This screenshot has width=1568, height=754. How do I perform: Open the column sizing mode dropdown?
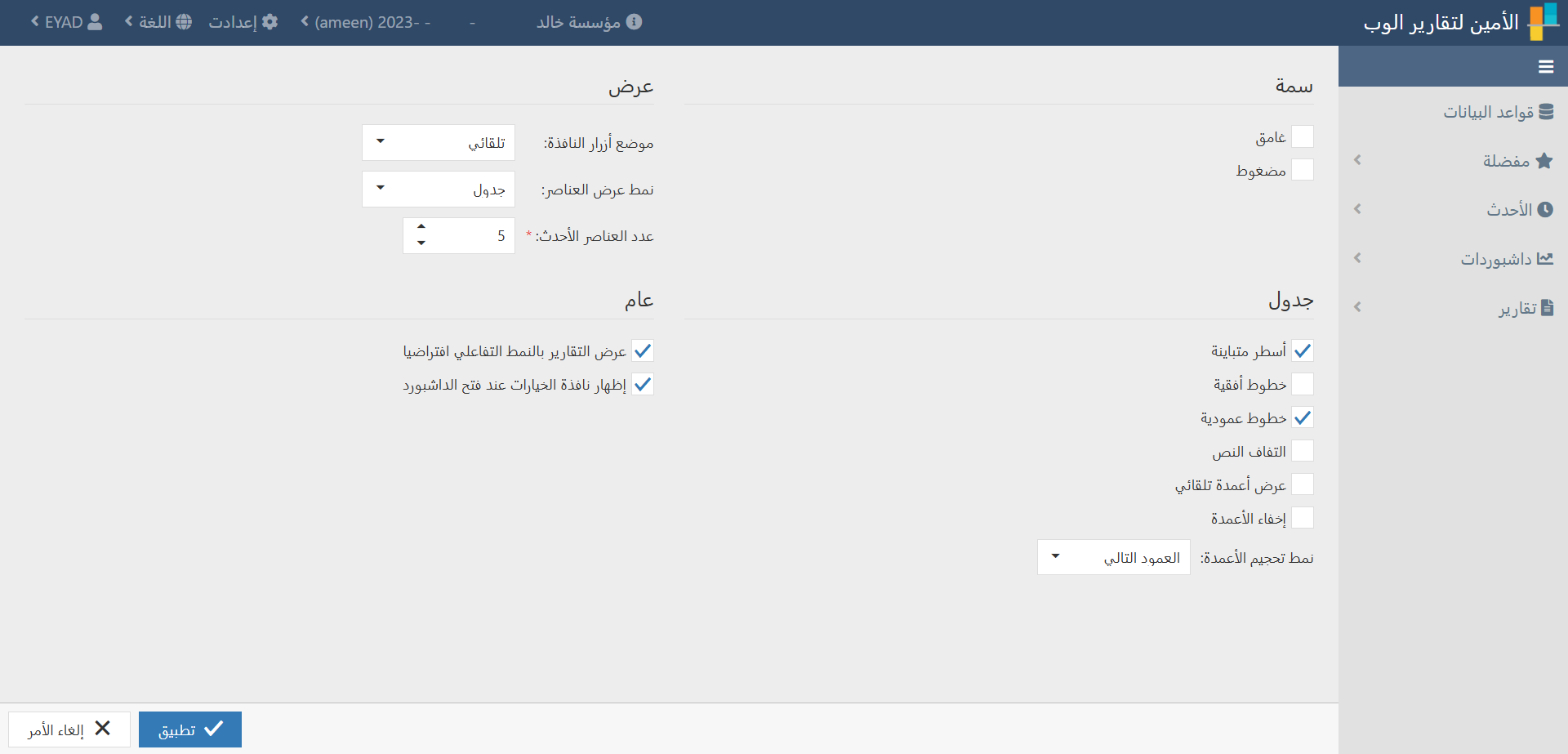coord(1113,557)
